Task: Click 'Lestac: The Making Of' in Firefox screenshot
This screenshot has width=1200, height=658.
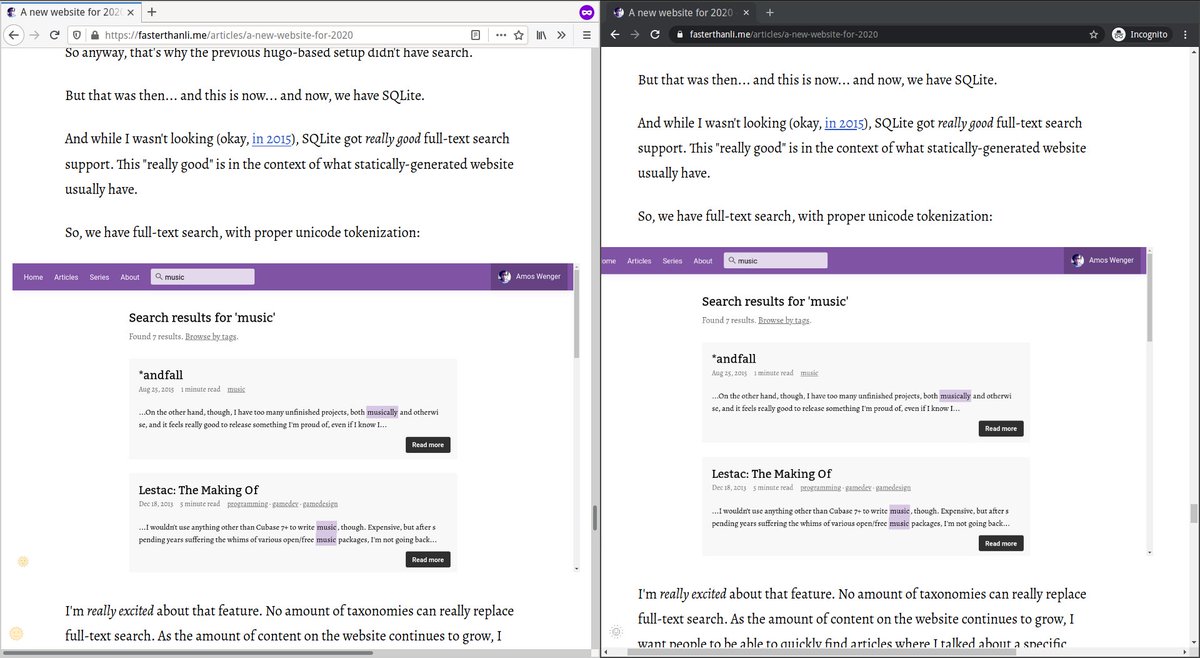Action: pyautogui.click(x=198, y=490)
